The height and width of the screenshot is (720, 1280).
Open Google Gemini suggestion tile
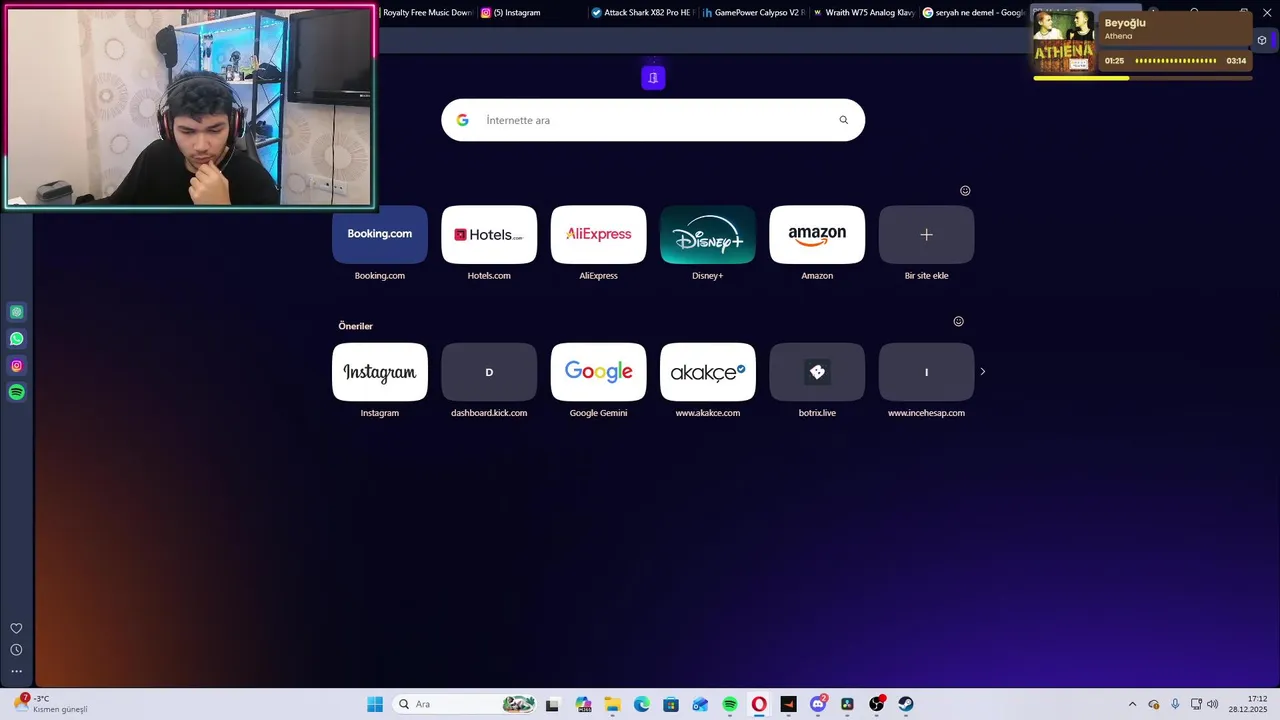[598, 372]
